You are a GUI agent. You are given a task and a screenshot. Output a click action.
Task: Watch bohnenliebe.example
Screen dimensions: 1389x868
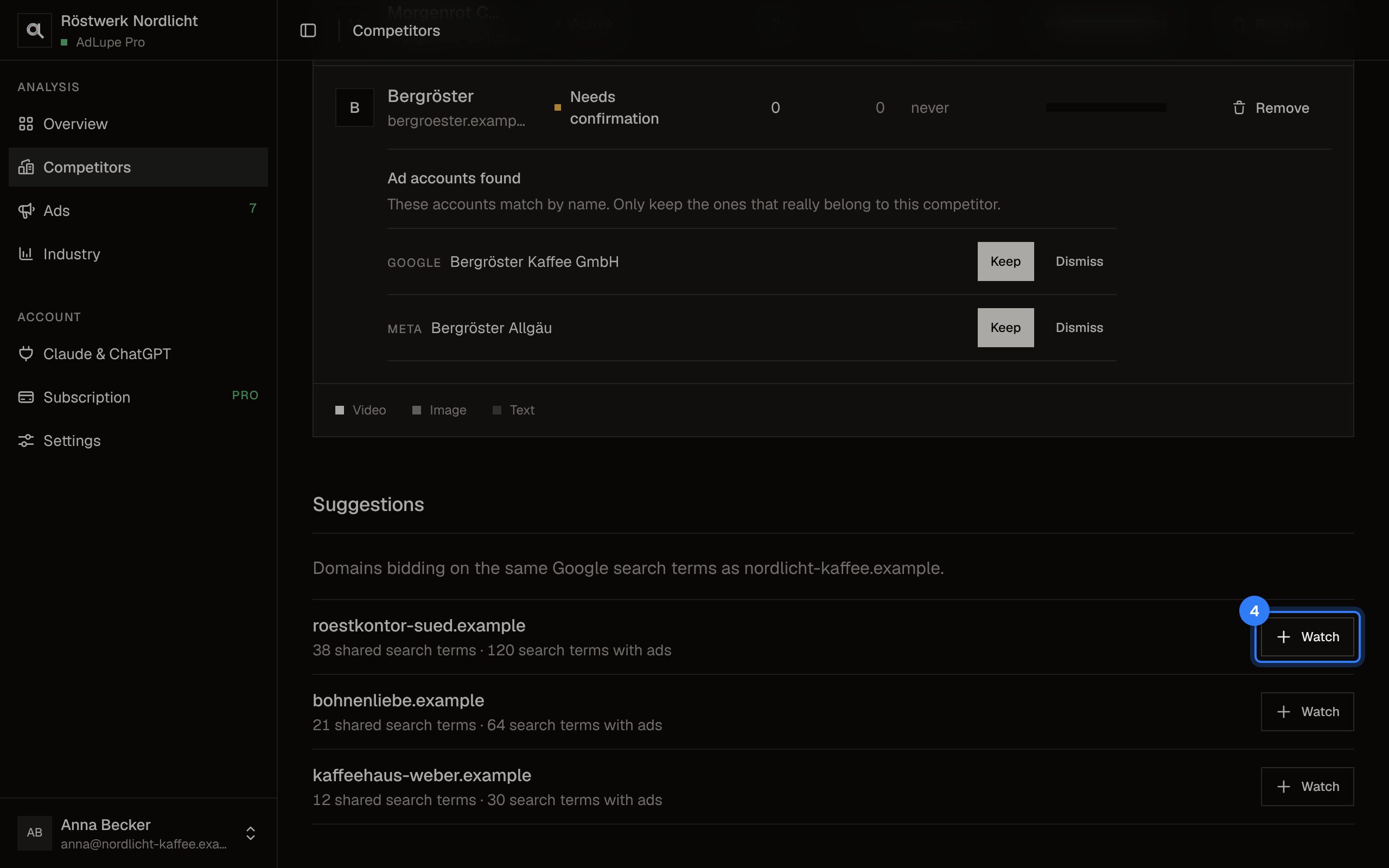[1307, 712]
